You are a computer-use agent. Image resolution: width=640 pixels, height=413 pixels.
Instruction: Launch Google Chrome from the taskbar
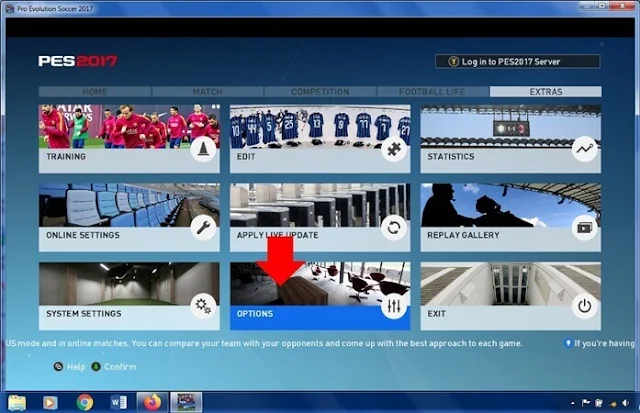coord(84,403)
